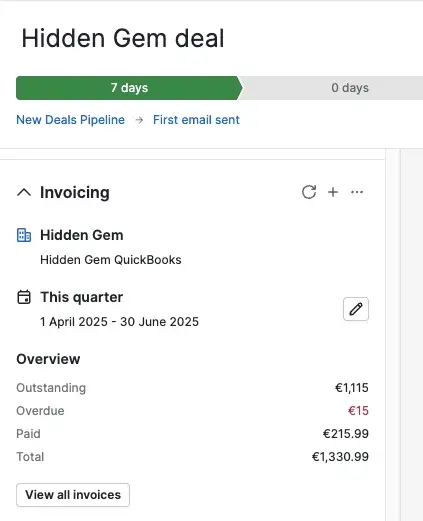Click the calendar icon beside This quarter
Viewport: 423px width, 521px height.
(24, 297)
